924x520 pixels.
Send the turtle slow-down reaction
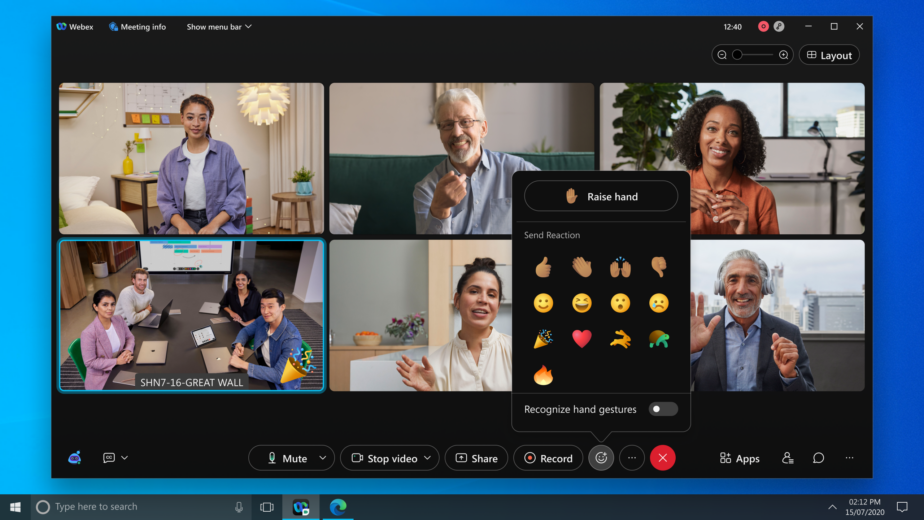tap(657, 339)
